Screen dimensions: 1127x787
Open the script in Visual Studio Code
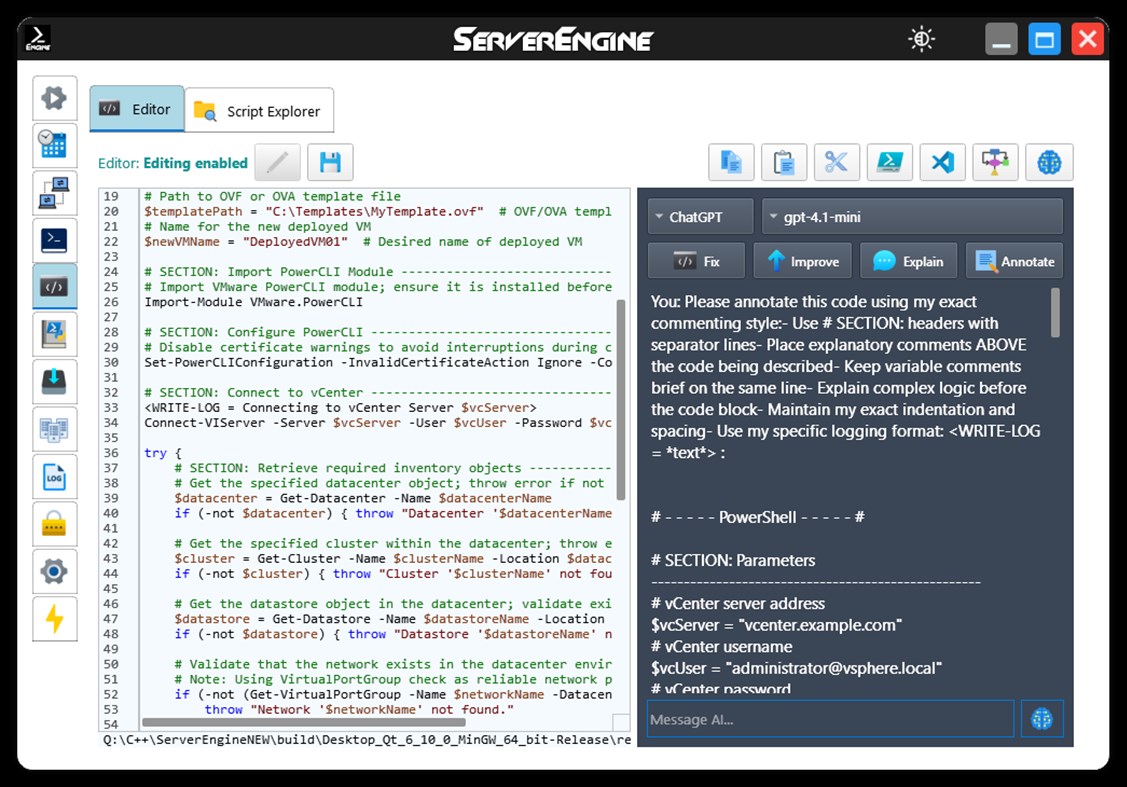coord(942,162)
